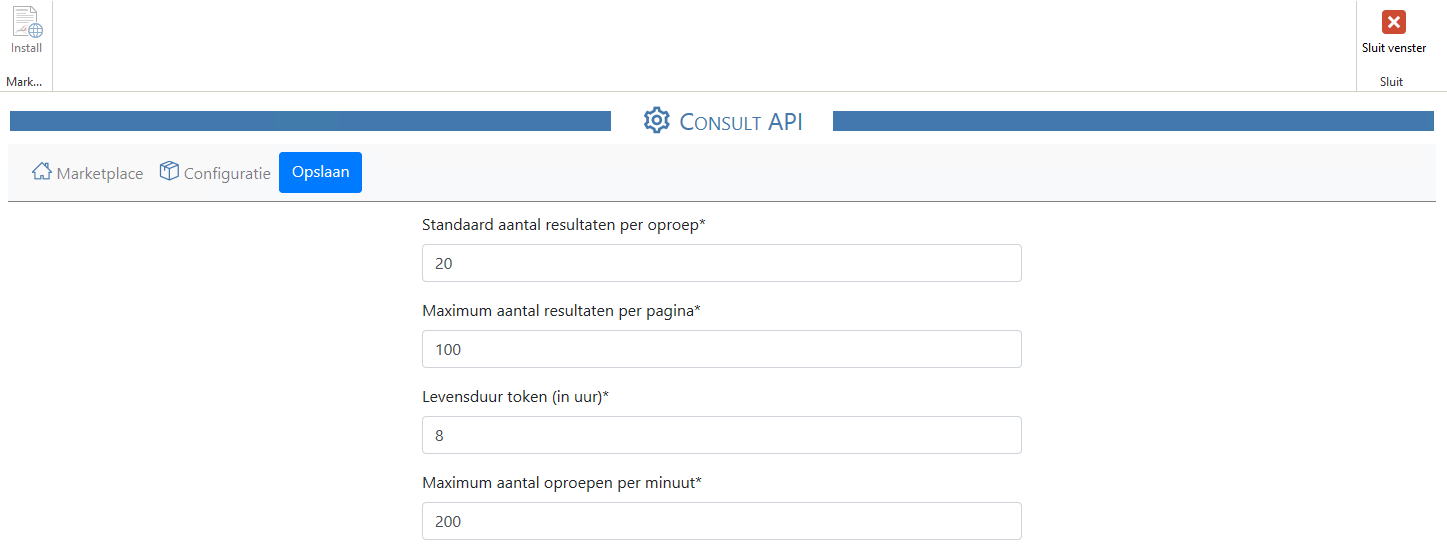This screenshot has height=554, width=1447.
Task: Click the Standaard aantal resultaten per oproep label
Action: tap(563, 225)
